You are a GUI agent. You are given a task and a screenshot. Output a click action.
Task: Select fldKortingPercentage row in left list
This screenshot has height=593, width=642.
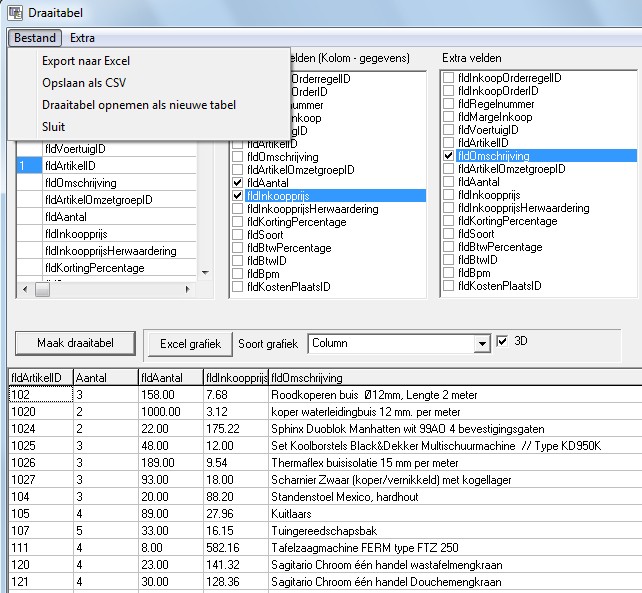click(95, 268)
